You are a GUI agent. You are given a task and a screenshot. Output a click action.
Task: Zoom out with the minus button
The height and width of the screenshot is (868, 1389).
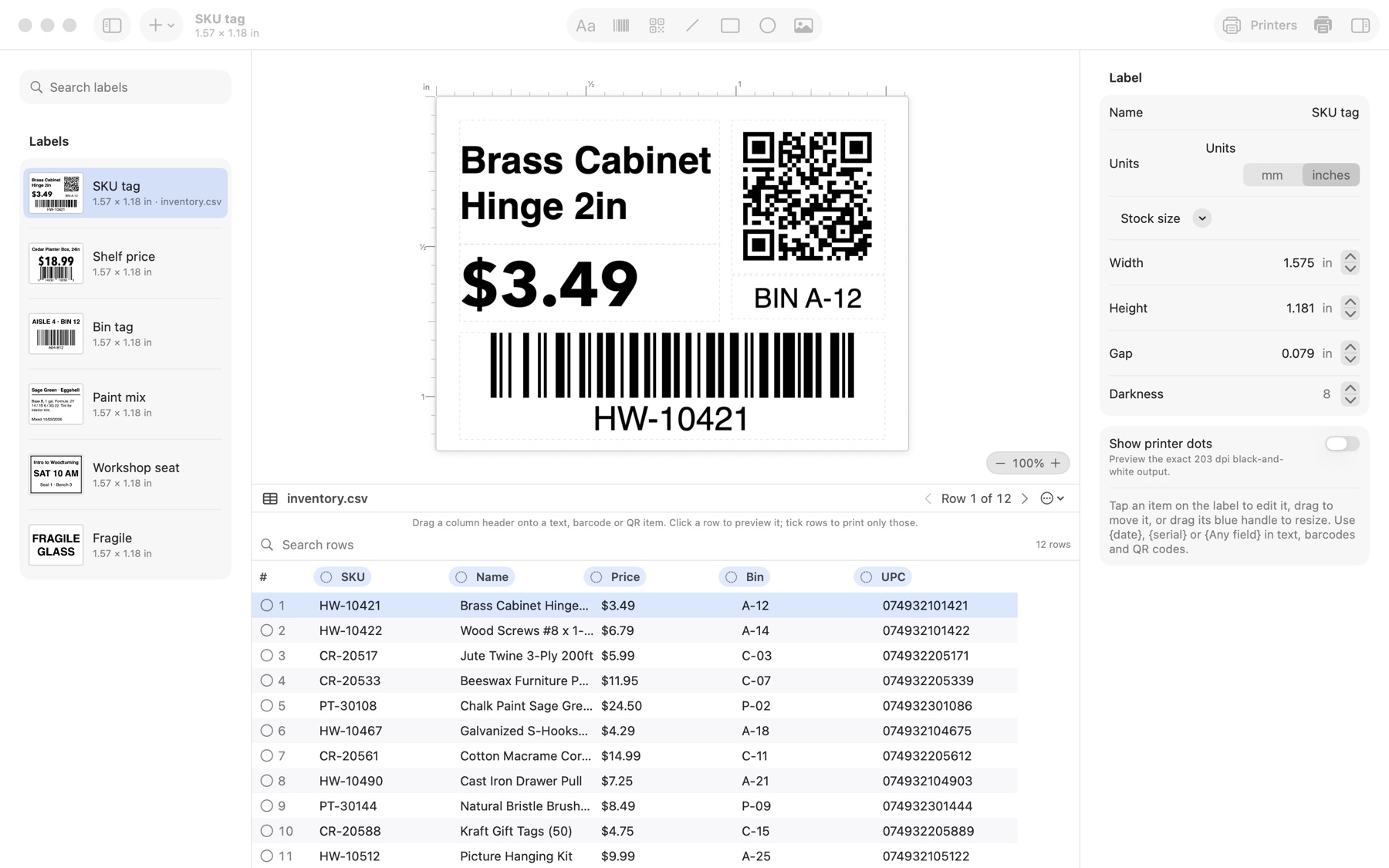[x=1000, y=463]
